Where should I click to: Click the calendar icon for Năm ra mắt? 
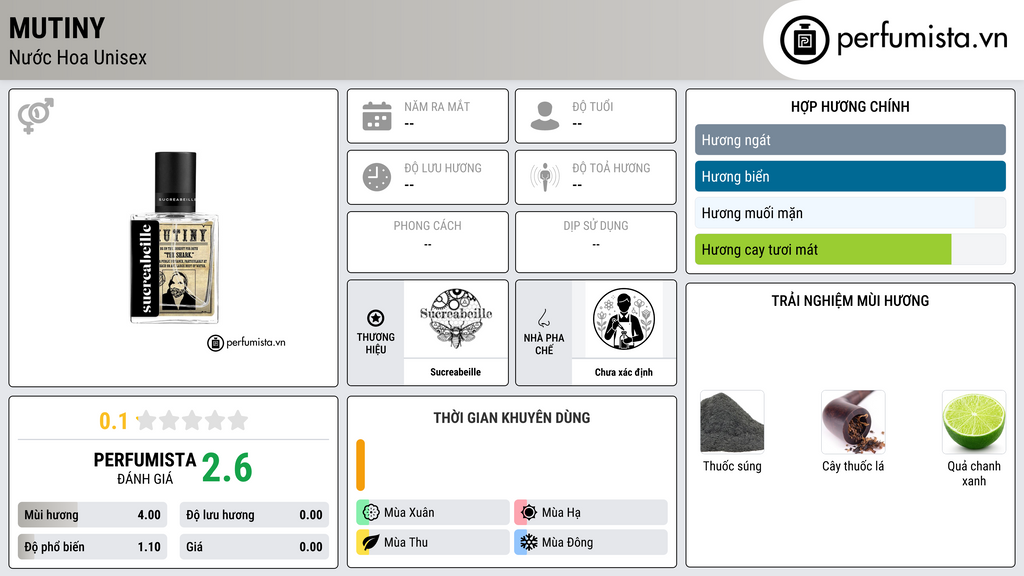[377, 116]
